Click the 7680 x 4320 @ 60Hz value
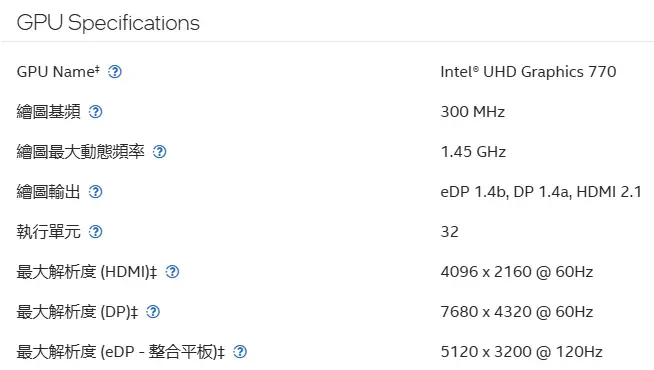The width and height of the screenshot is (654, 370). [517, 312]
